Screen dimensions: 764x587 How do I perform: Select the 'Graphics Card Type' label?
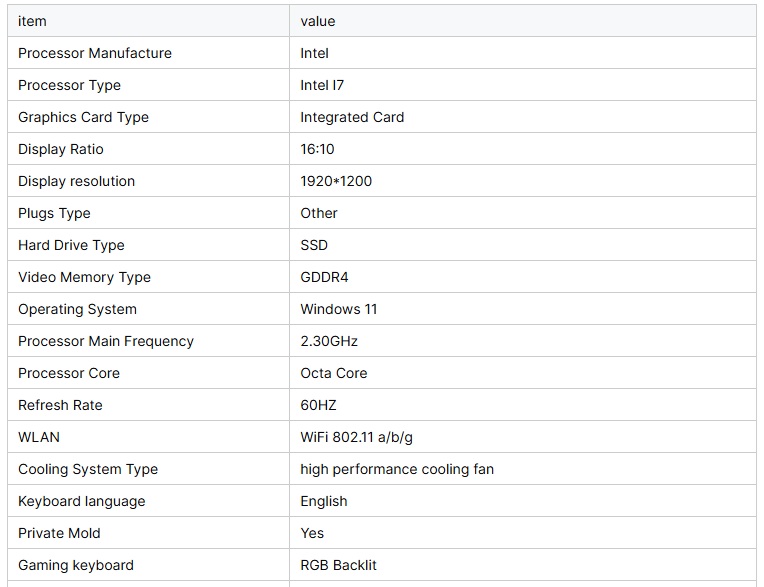point(83,117)
